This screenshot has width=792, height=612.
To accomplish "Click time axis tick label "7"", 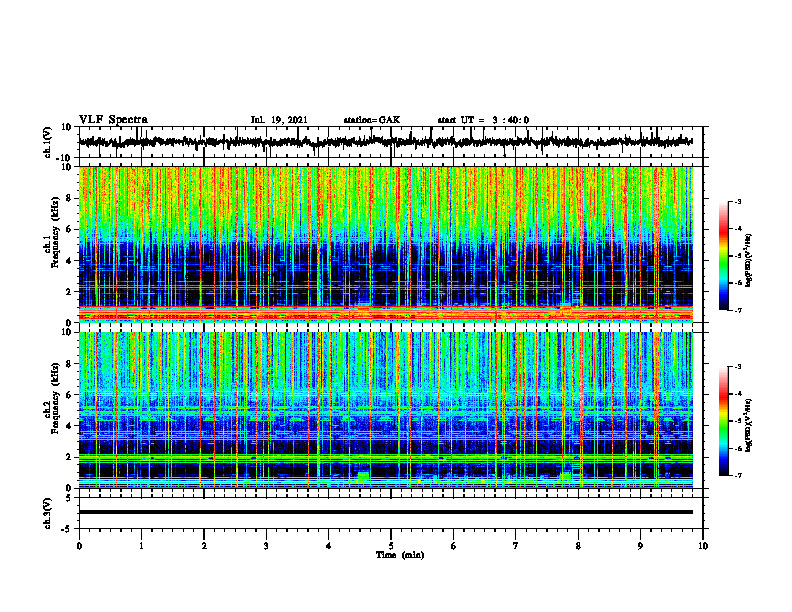I will click(516, 546).
